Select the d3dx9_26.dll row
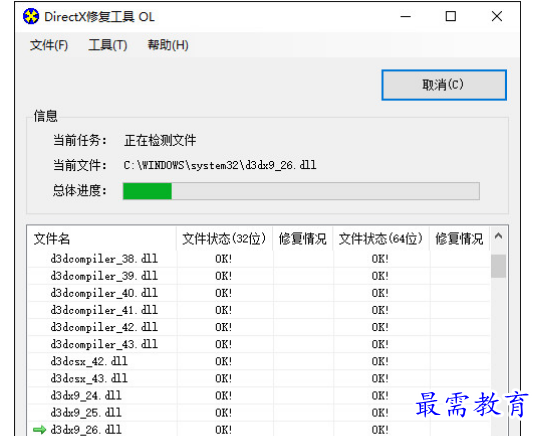This screenshot has height=436, width=537. pos(259,429)
